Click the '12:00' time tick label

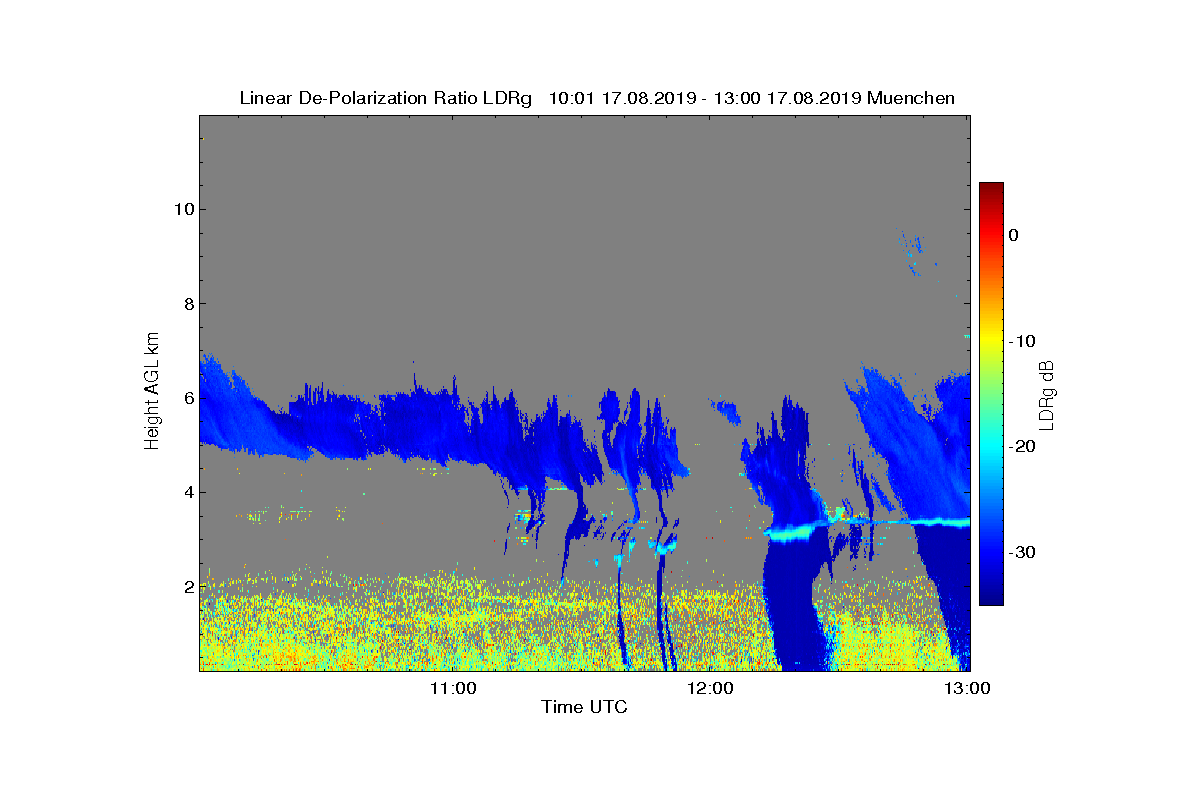coord(711,688)
